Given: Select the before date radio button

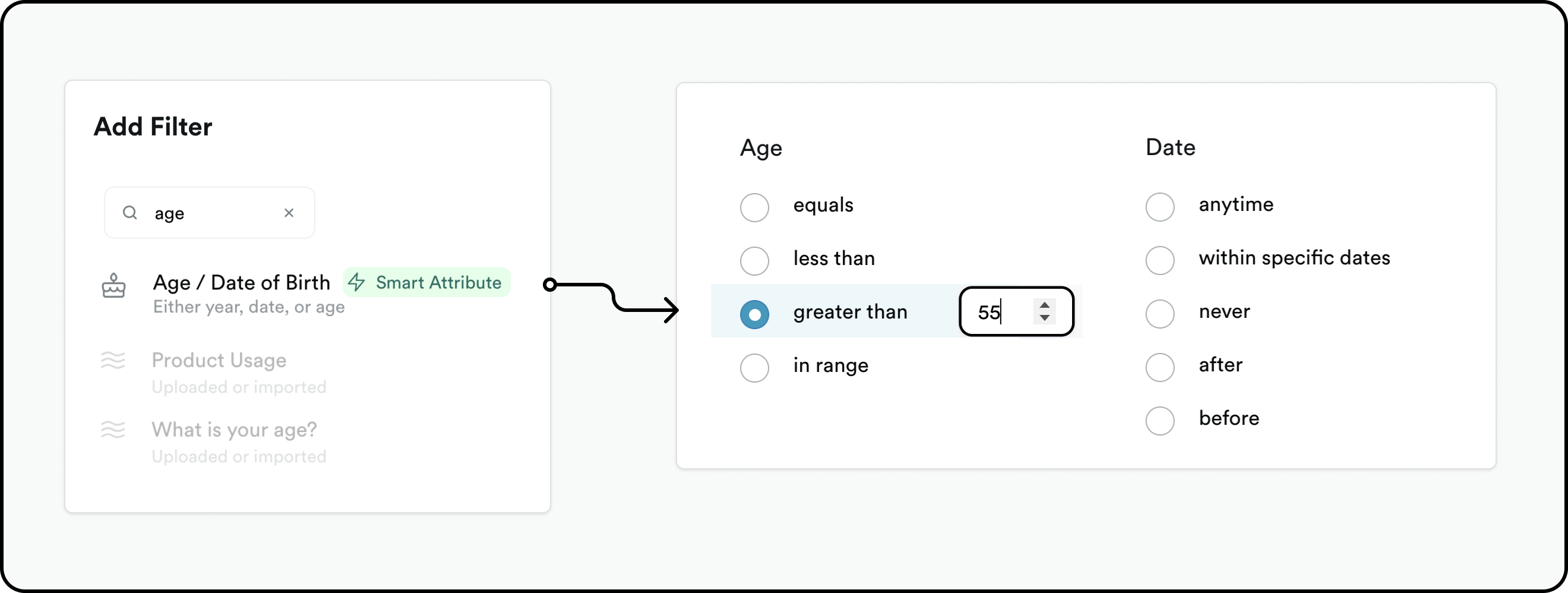Looking at the screenshot, I should [x=1159, y=421].
